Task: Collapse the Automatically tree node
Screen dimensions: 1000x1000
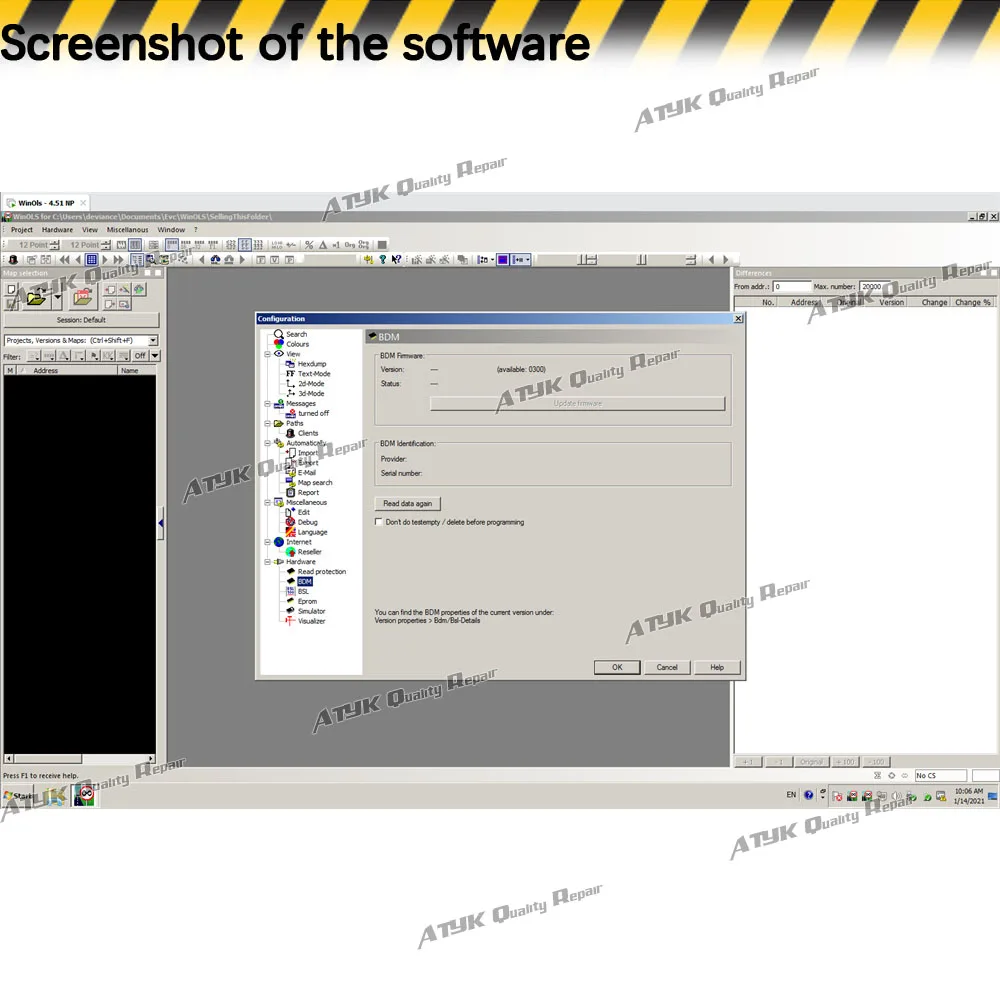Action: click(268, 443)
